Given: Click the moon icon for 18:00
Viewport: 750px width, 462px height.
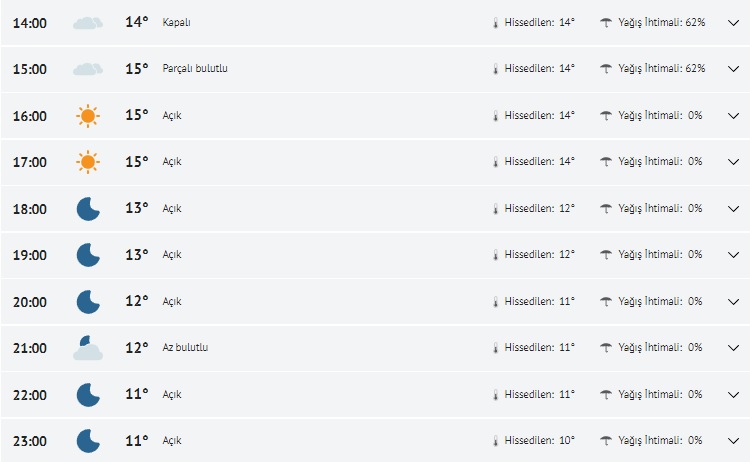Looking at the screenshot, I should pyautogui.click(x=88, y=208).
